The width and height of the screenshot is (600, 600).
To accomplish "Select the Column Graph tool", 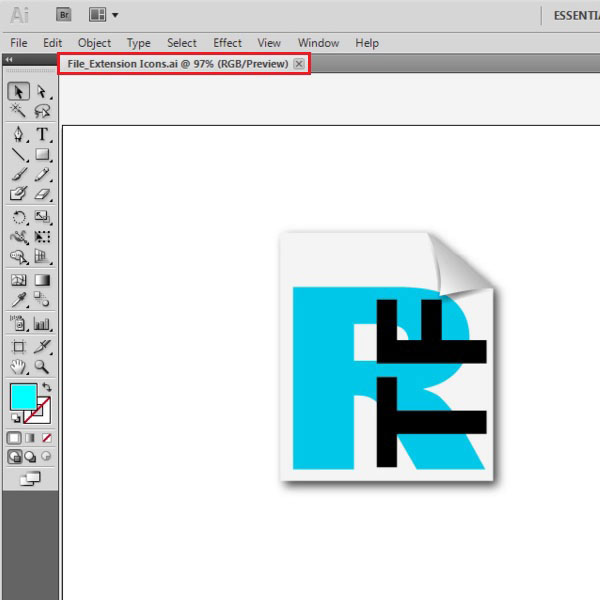I will (42, 323).
